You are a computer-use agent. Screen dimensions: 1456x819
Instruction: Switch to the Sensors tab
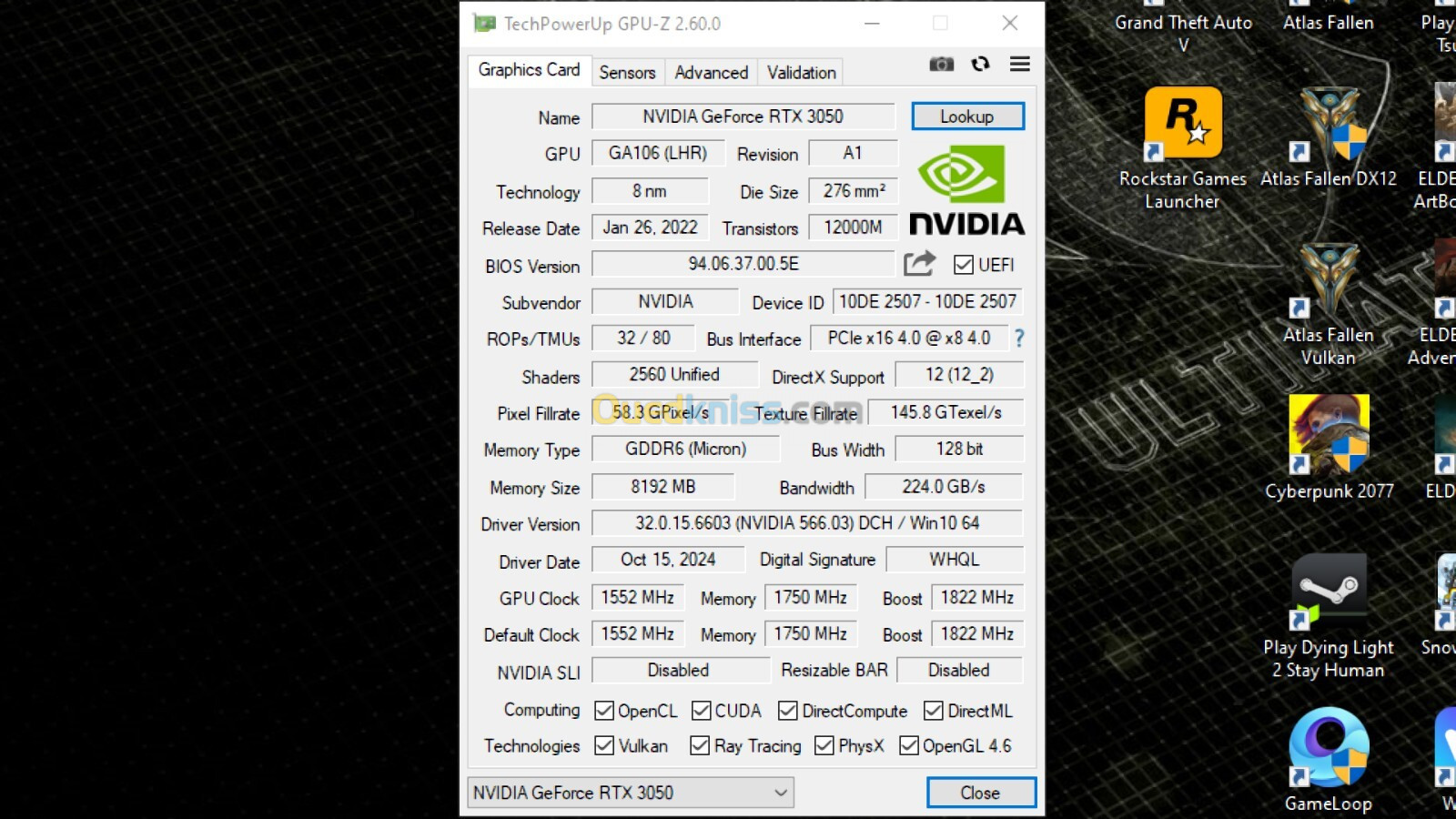coord(627,73)
